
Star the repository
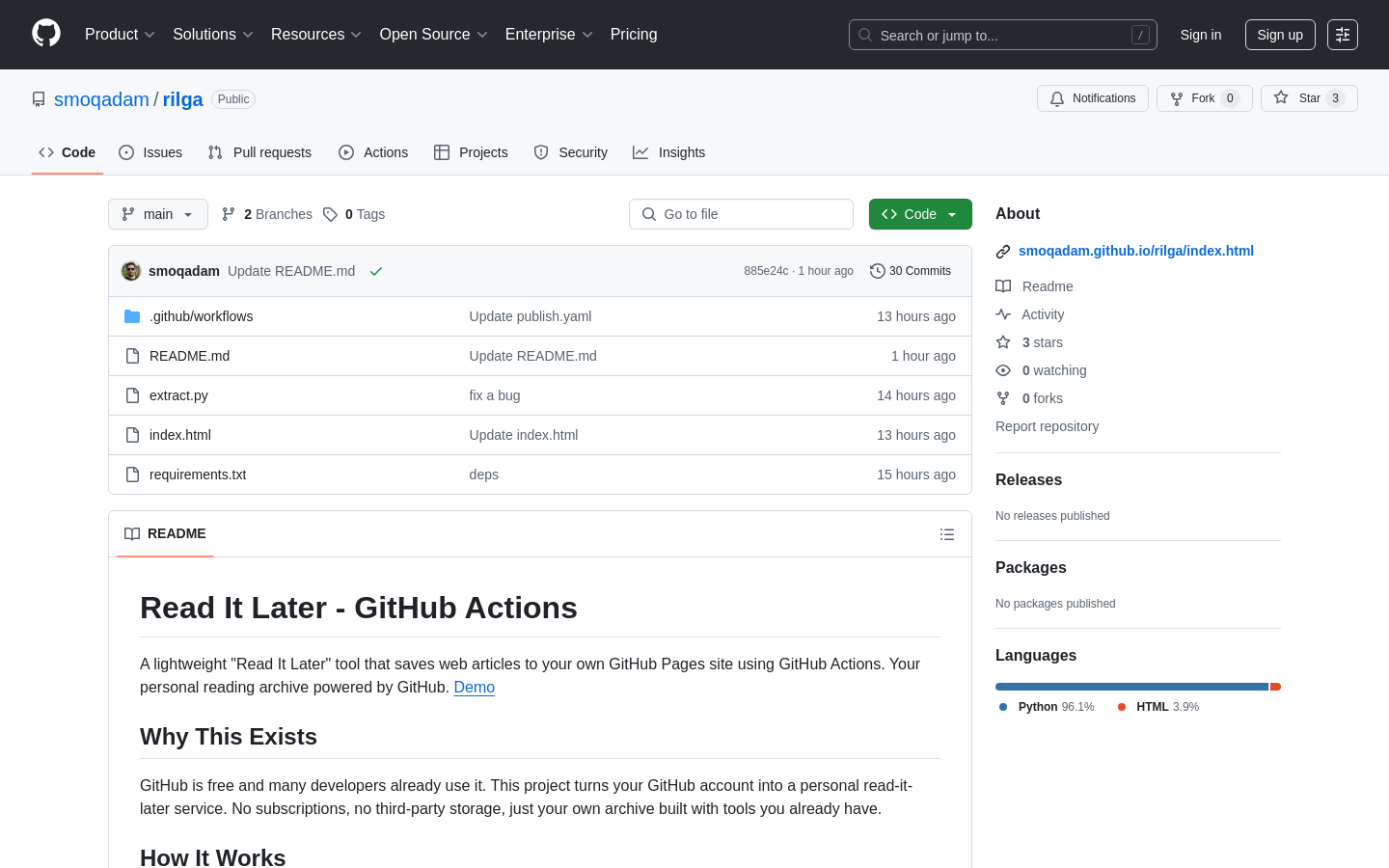point(1309,98)
